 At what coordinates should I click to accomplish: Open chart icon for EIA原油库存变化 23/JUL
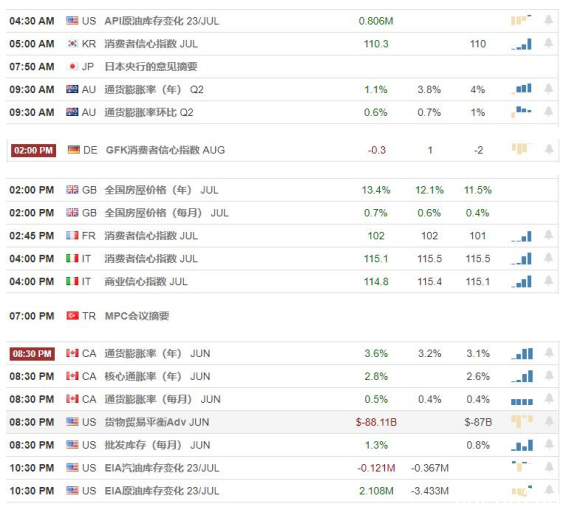(x=522, y=491)
